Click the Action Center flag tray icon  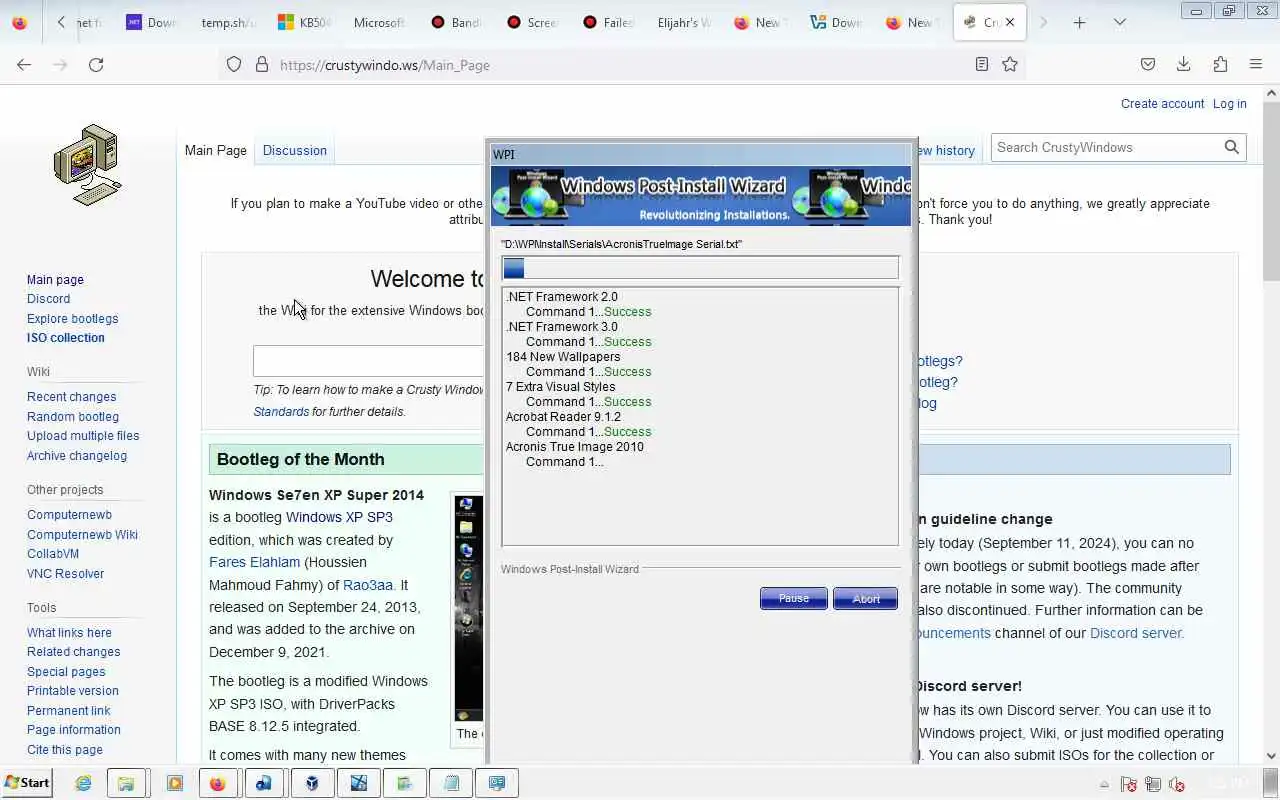[1129, 784]
